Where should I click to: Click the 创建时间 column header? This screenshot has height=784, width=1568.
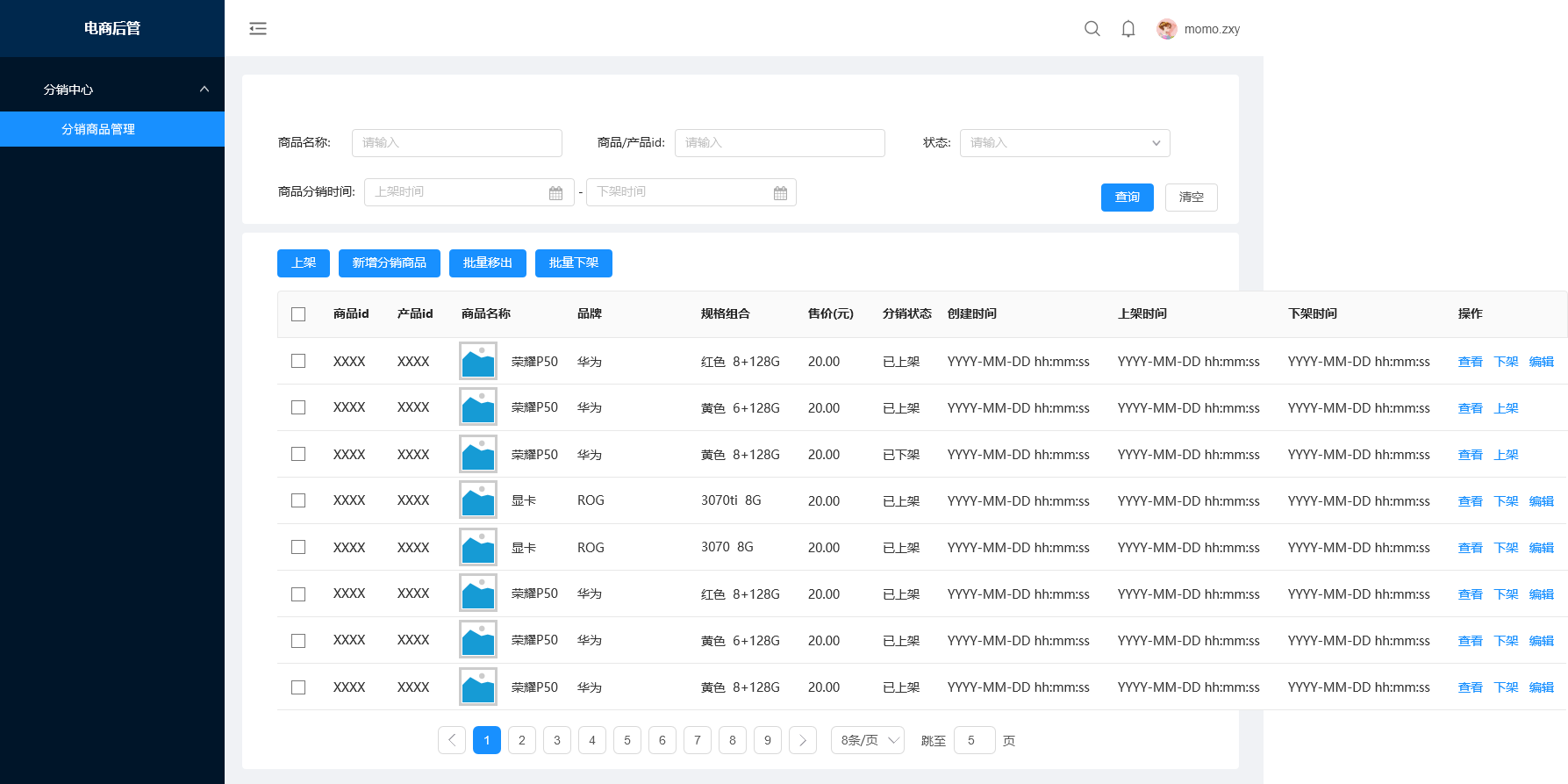point(972,313)
